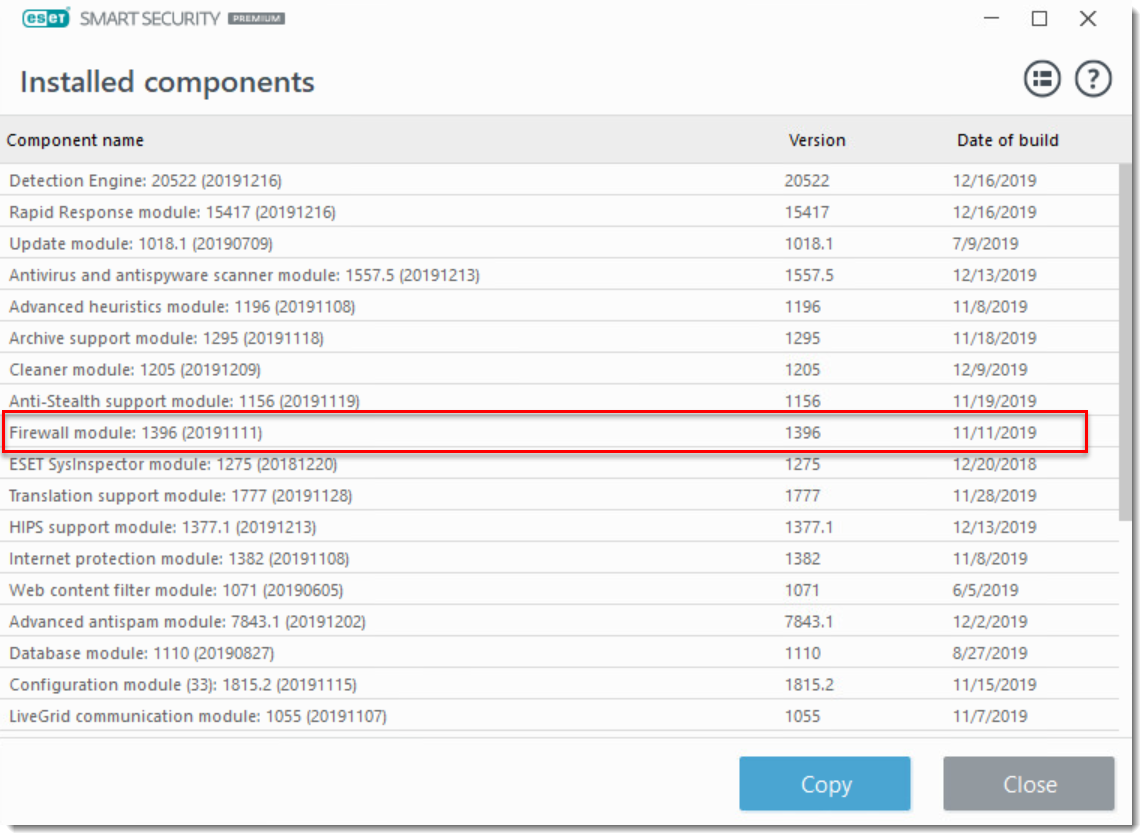Click the ESET logo in title bar
The image size is (1147, 840).
(45, 18)
